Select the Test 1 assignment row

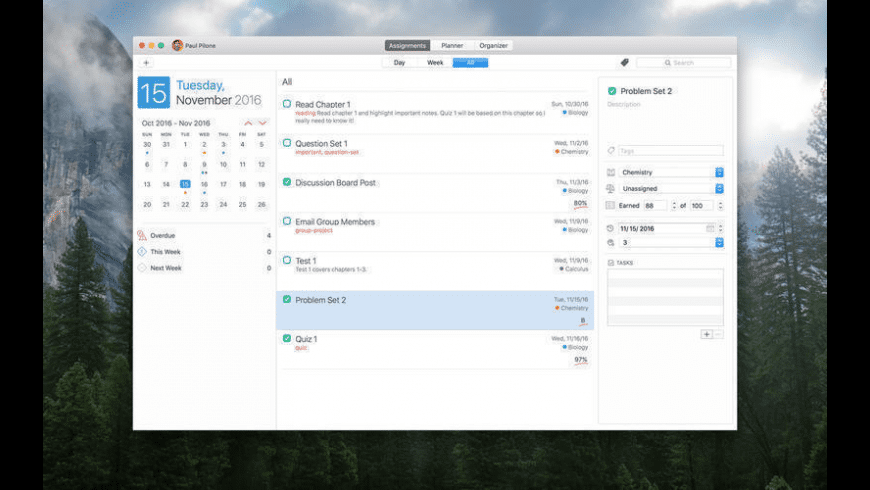click(435, 271)
